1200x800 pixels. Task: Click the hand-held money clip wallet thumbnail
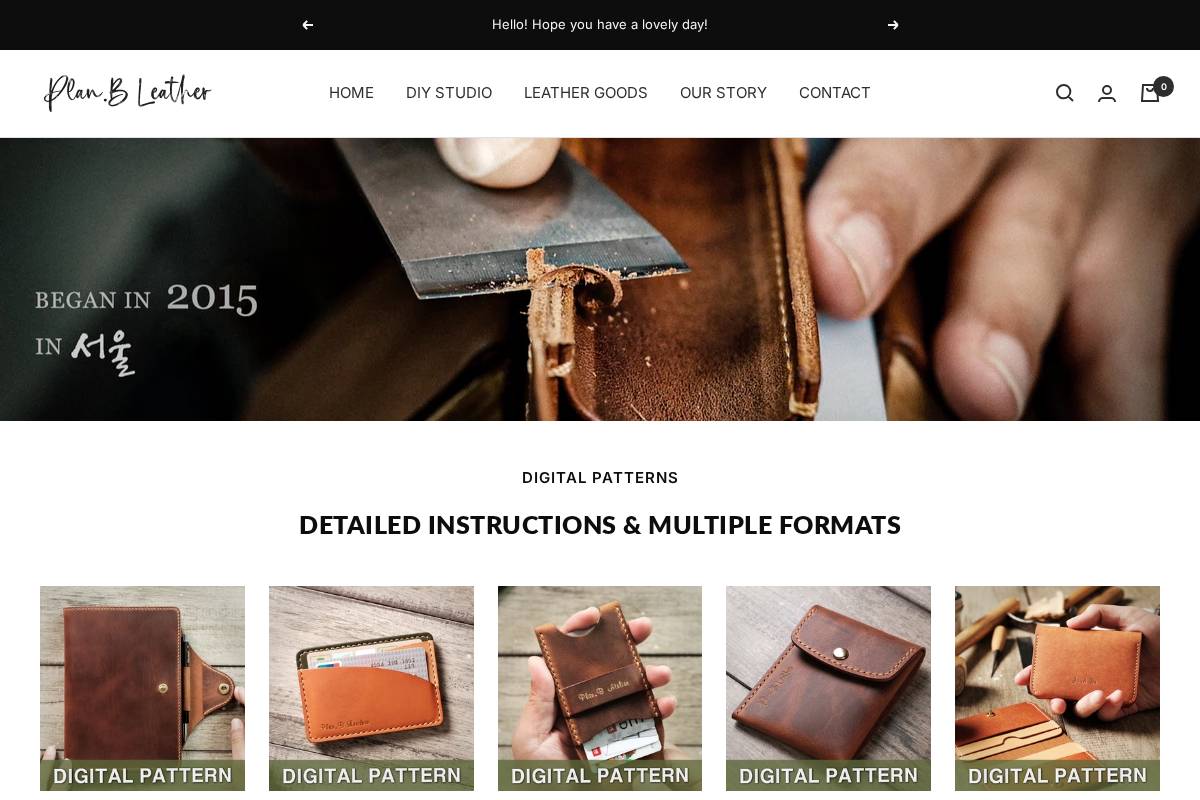[x=600, y=689]
